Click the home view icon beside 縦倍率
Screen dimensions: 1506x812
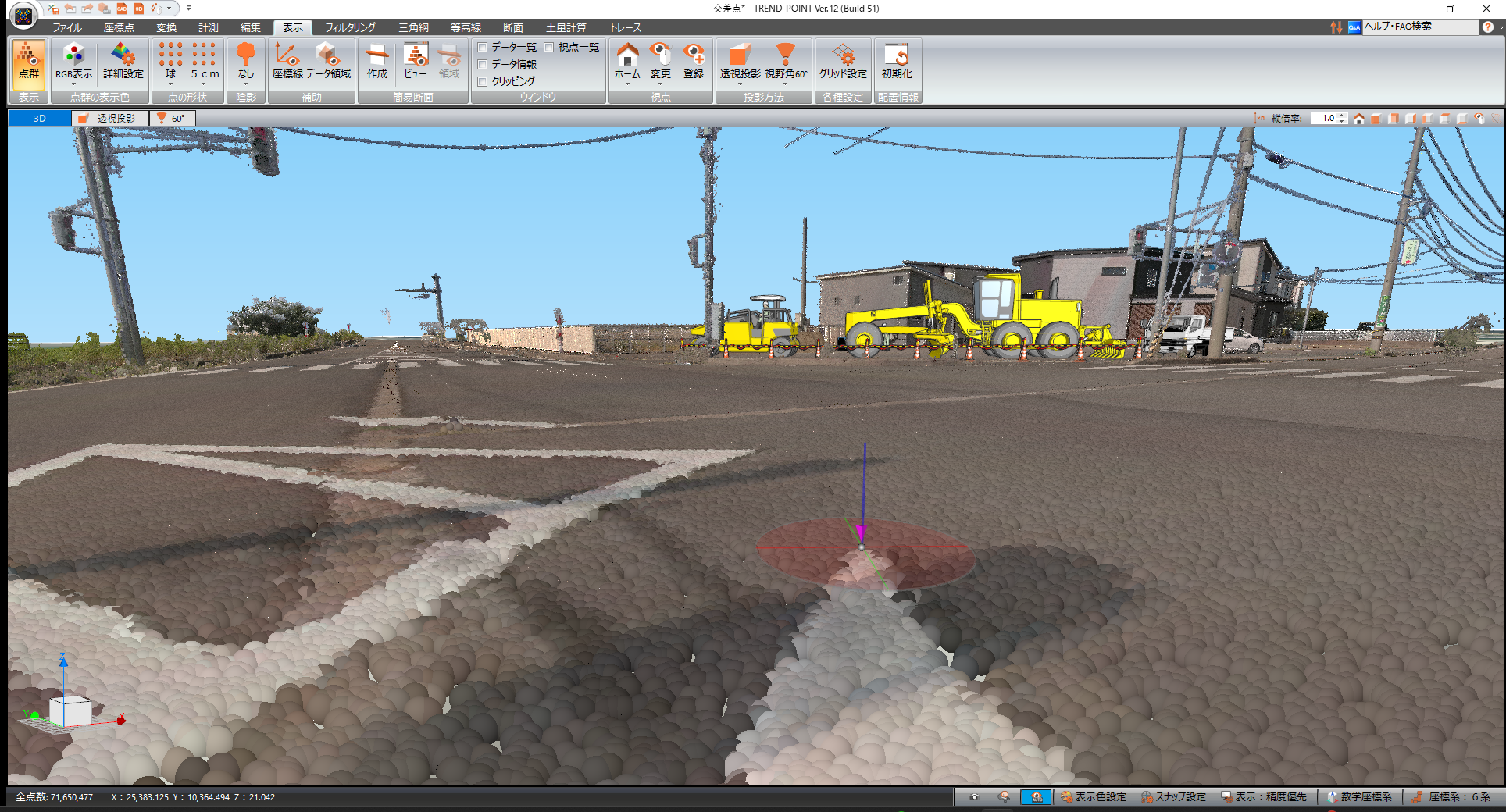pos(1359,119)
